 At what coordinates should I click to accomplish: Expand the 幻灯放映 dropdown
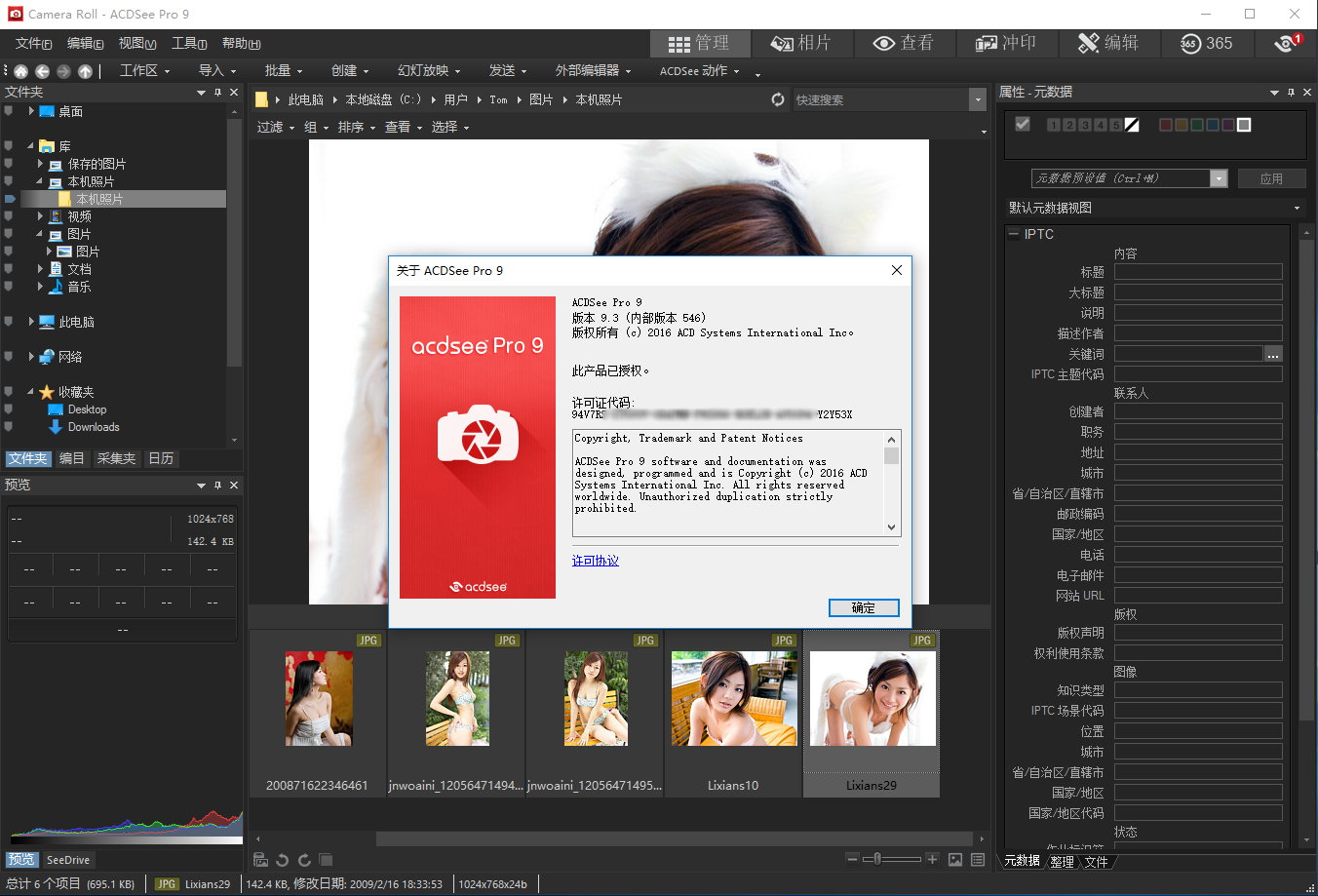pos(428,70)
